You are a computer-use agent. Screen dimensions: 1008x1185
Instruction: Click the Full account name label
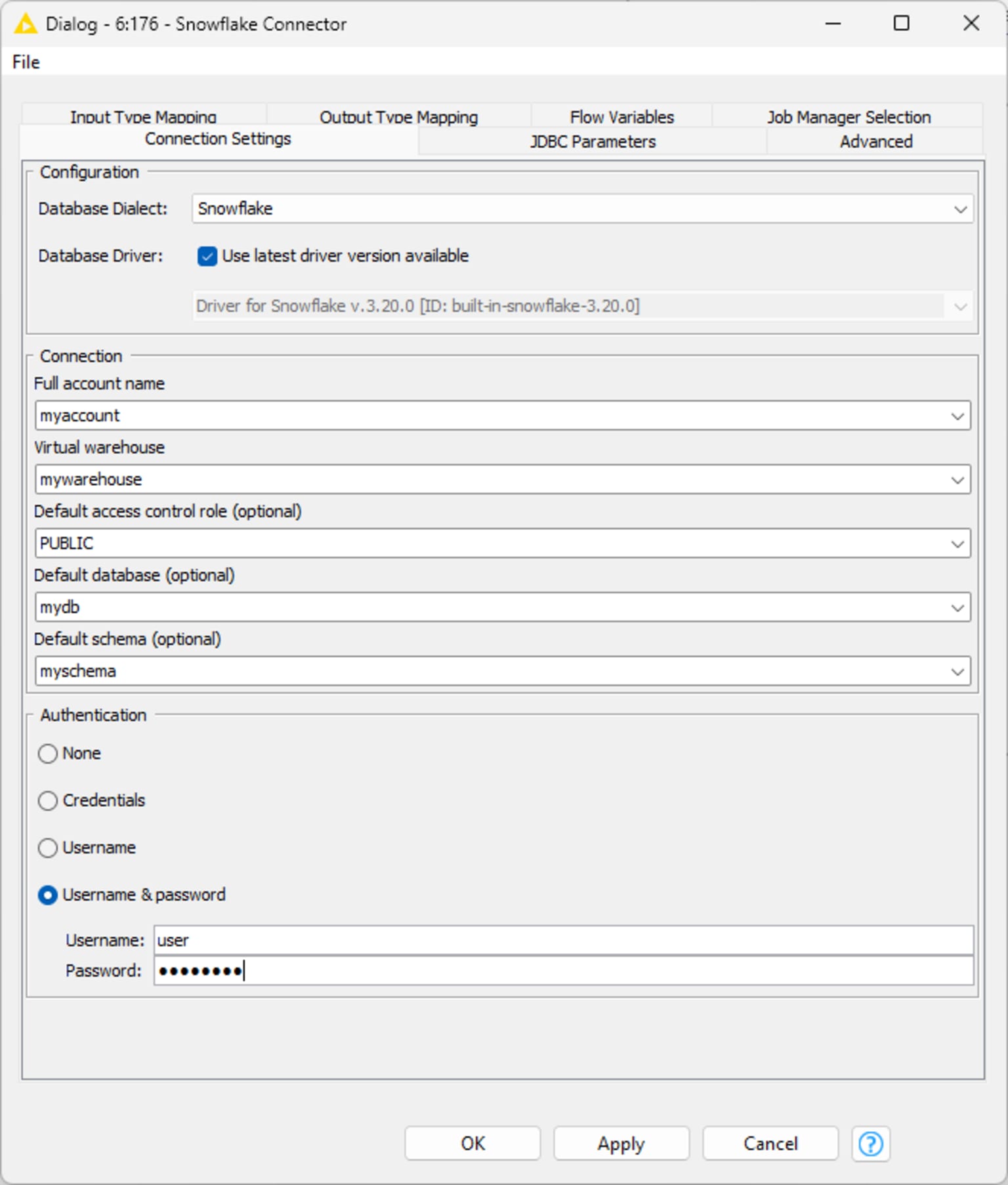99,383
